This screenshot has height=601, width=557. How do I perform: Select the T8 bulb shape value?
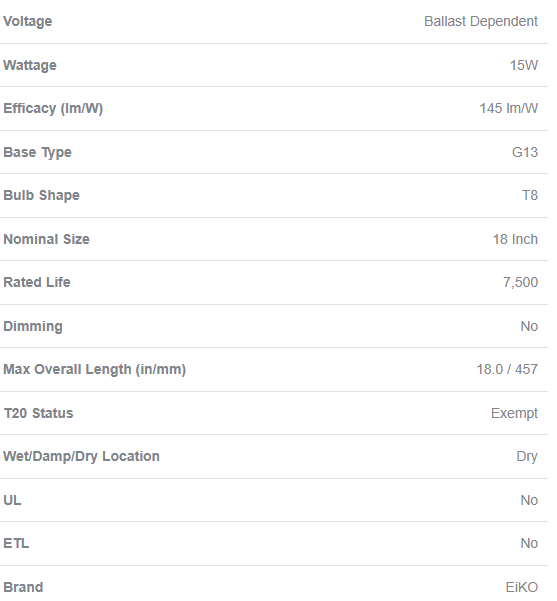point(530,195)
